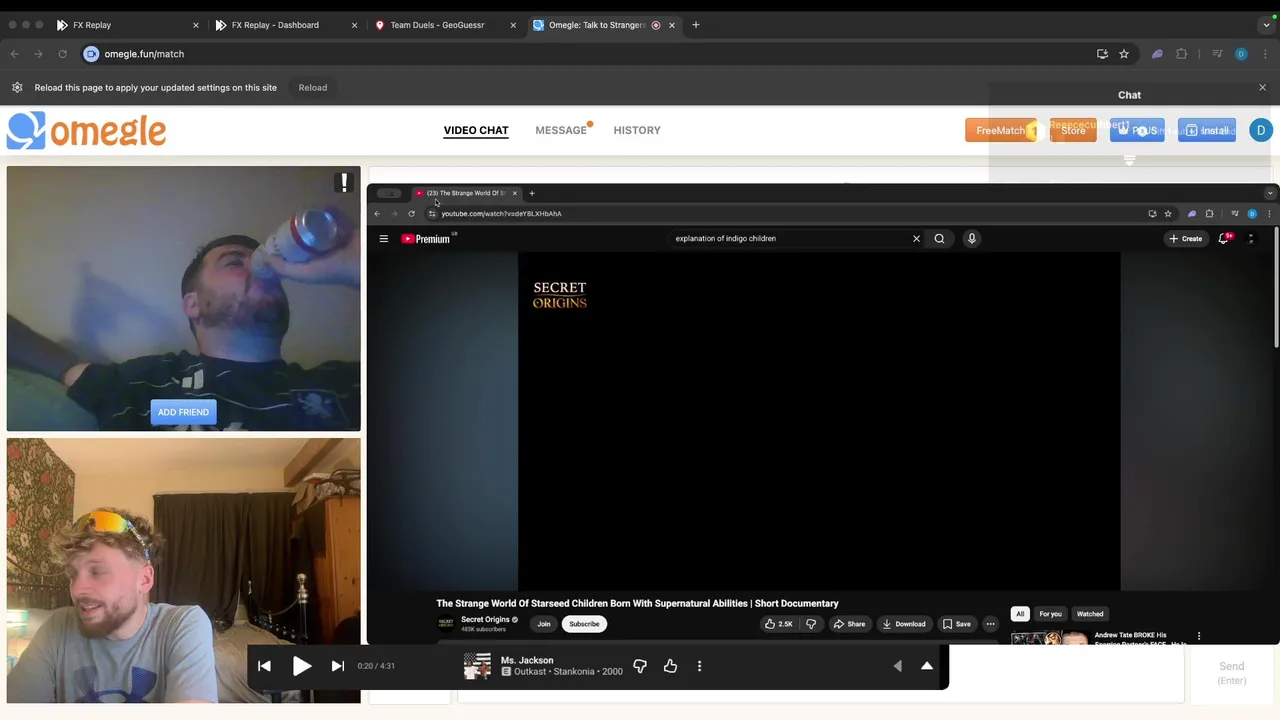Open Ms. Jackson track options menu
Image resolution: width=1280 pixels, height=720 pixels.
tap(699, 666)
